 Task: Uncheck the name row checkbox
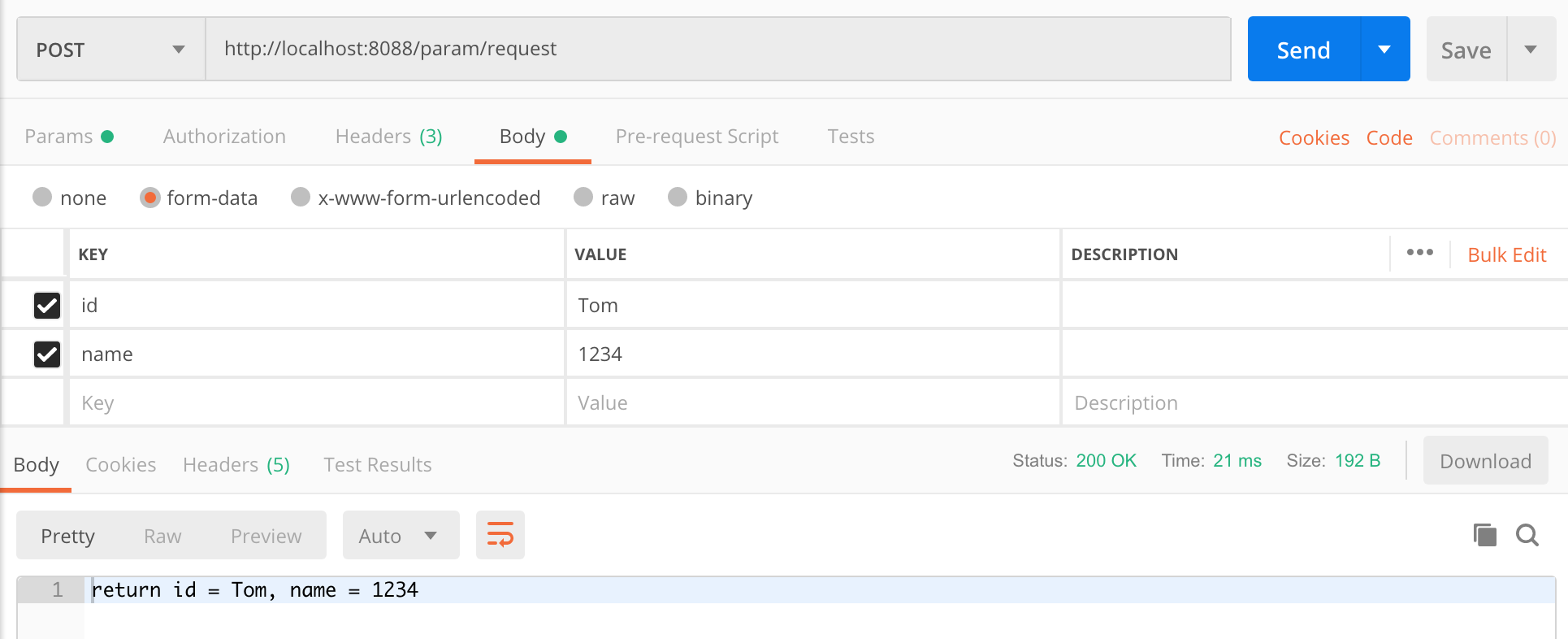point(47,354)
